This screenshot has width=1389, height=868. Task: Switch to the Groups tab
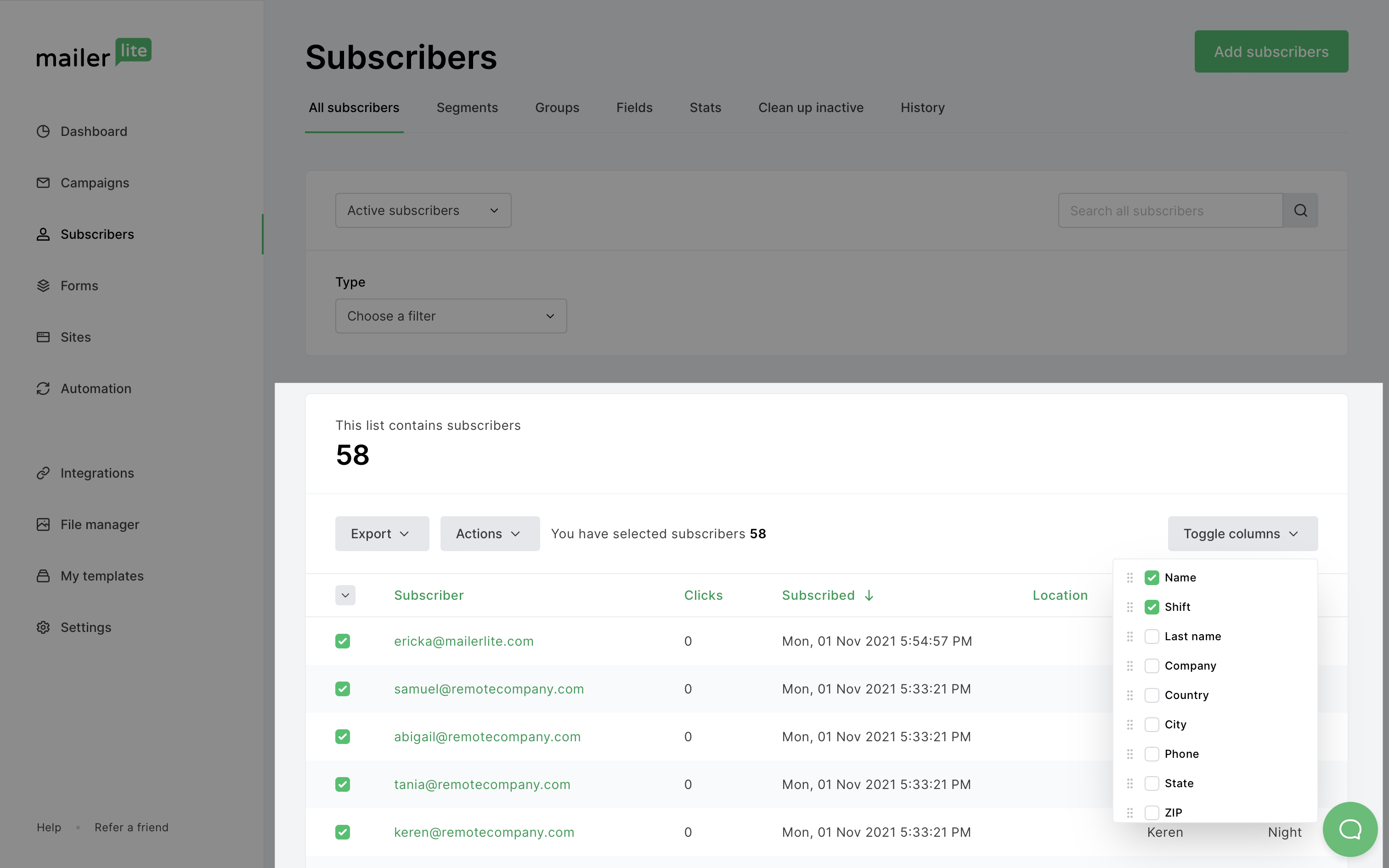557,107
